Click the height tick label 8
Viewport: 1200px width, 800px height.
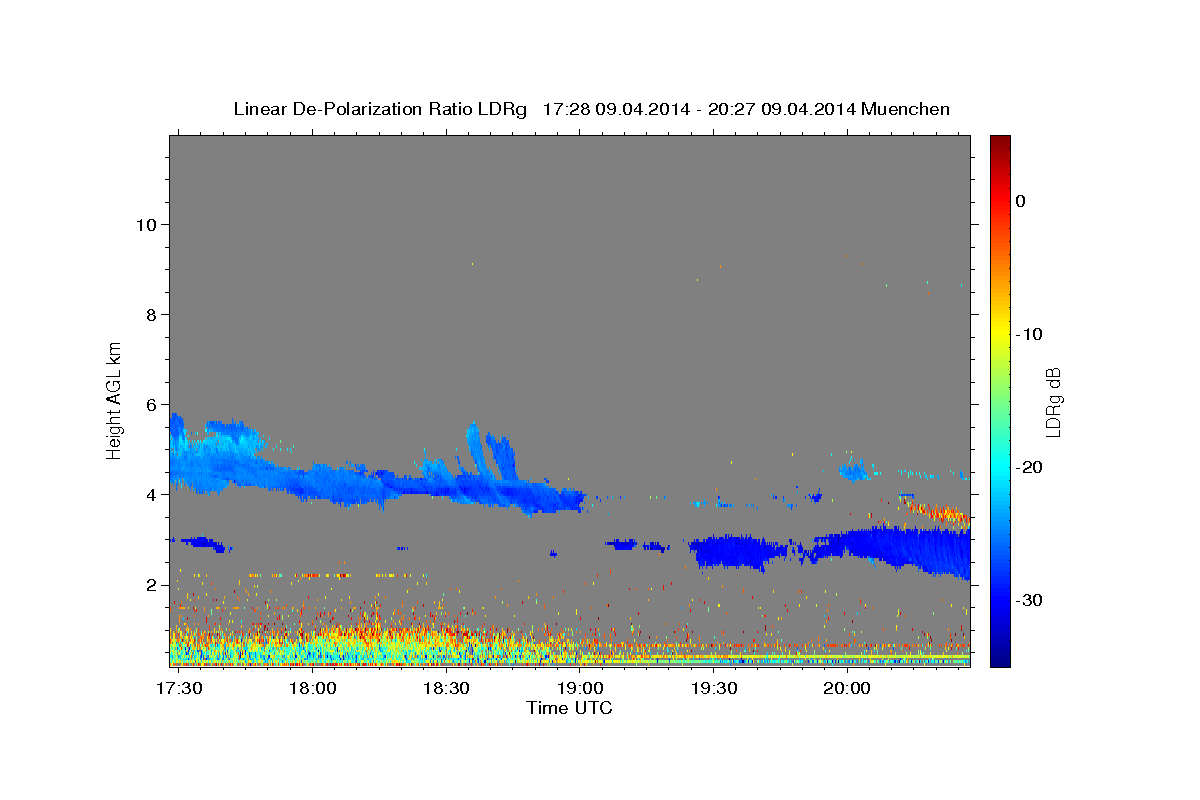pos(151,315)
